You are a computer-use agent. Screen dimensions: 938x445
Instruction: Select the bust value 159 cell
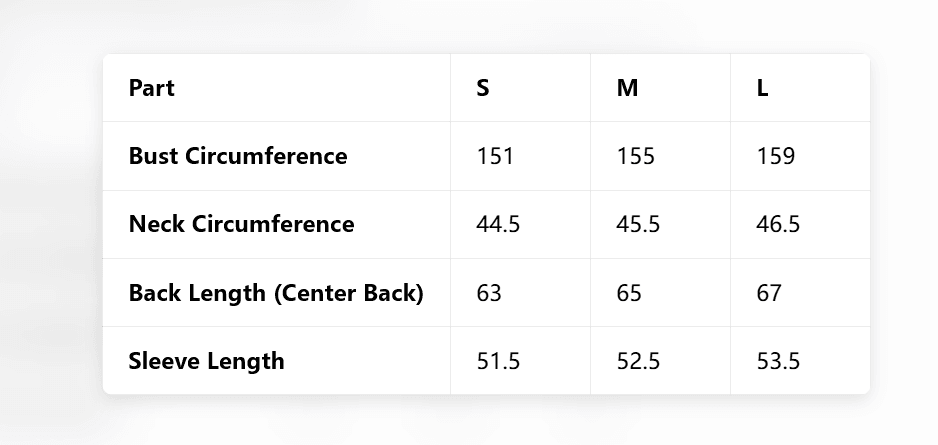tap(776, 156)
